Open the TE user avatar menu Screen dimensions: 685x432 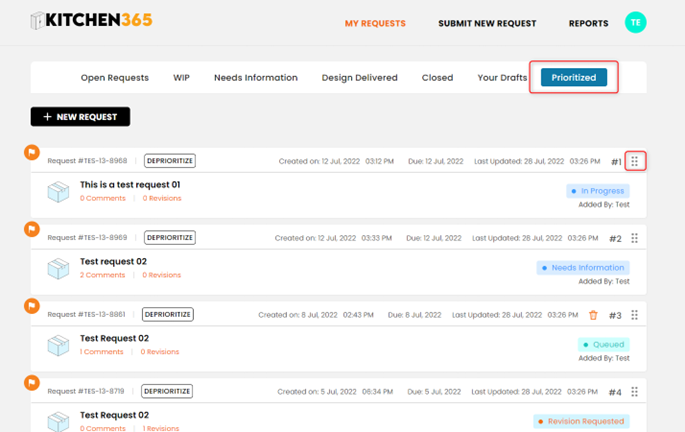[635, 22]
